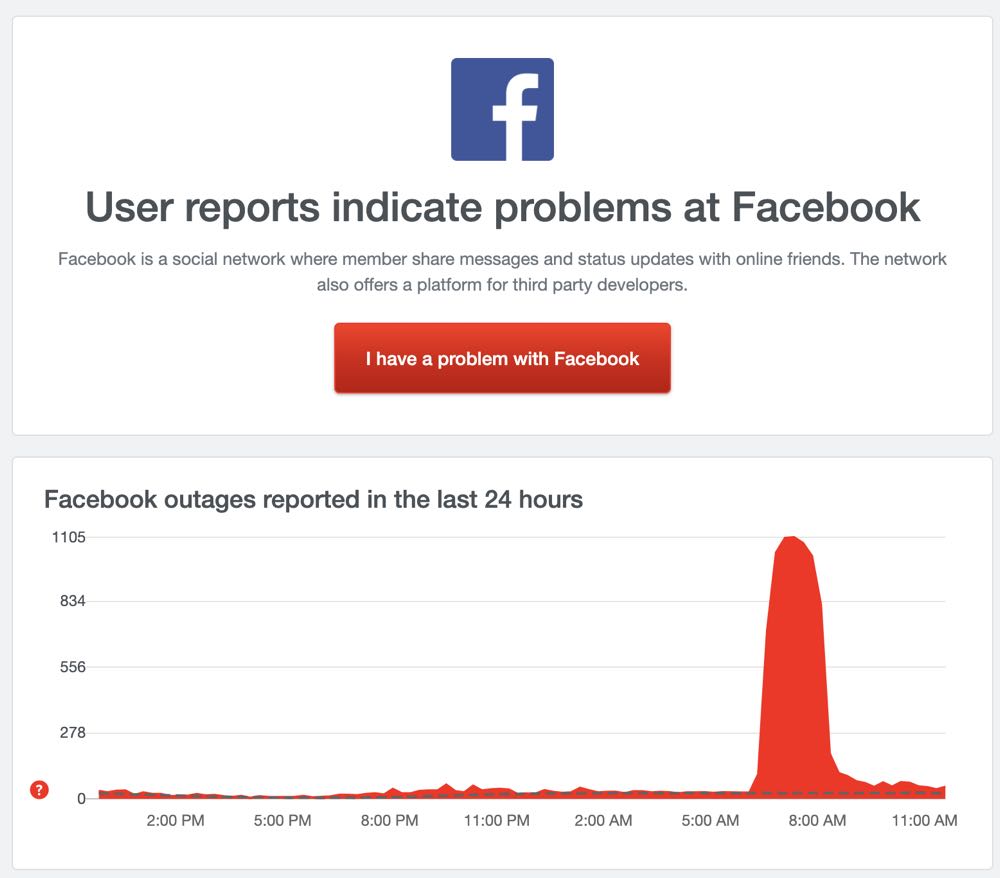Click the 1105 value on the y-axis
The image size is (1000, 878).
[x=68, y=537]
